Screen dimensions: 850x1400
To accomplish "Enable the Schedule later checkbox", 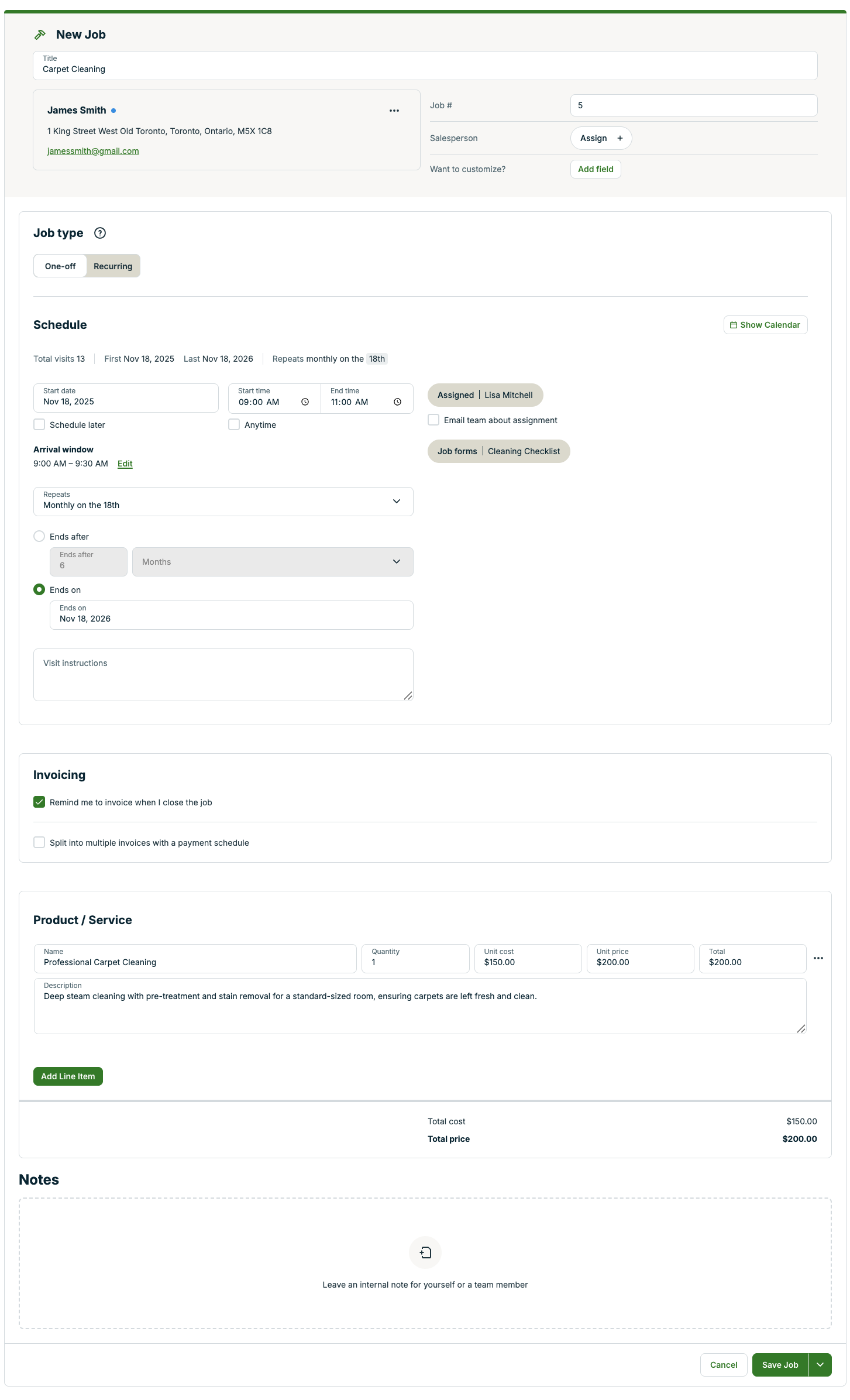I will [39, 424].
